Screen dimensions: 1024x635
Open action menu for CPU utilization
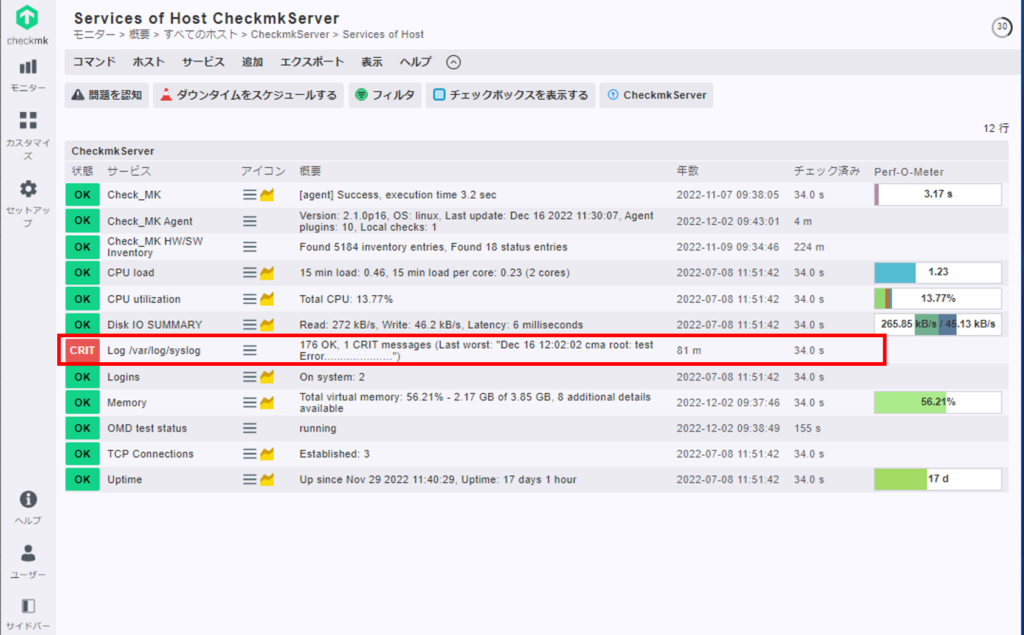click(249, 299)
